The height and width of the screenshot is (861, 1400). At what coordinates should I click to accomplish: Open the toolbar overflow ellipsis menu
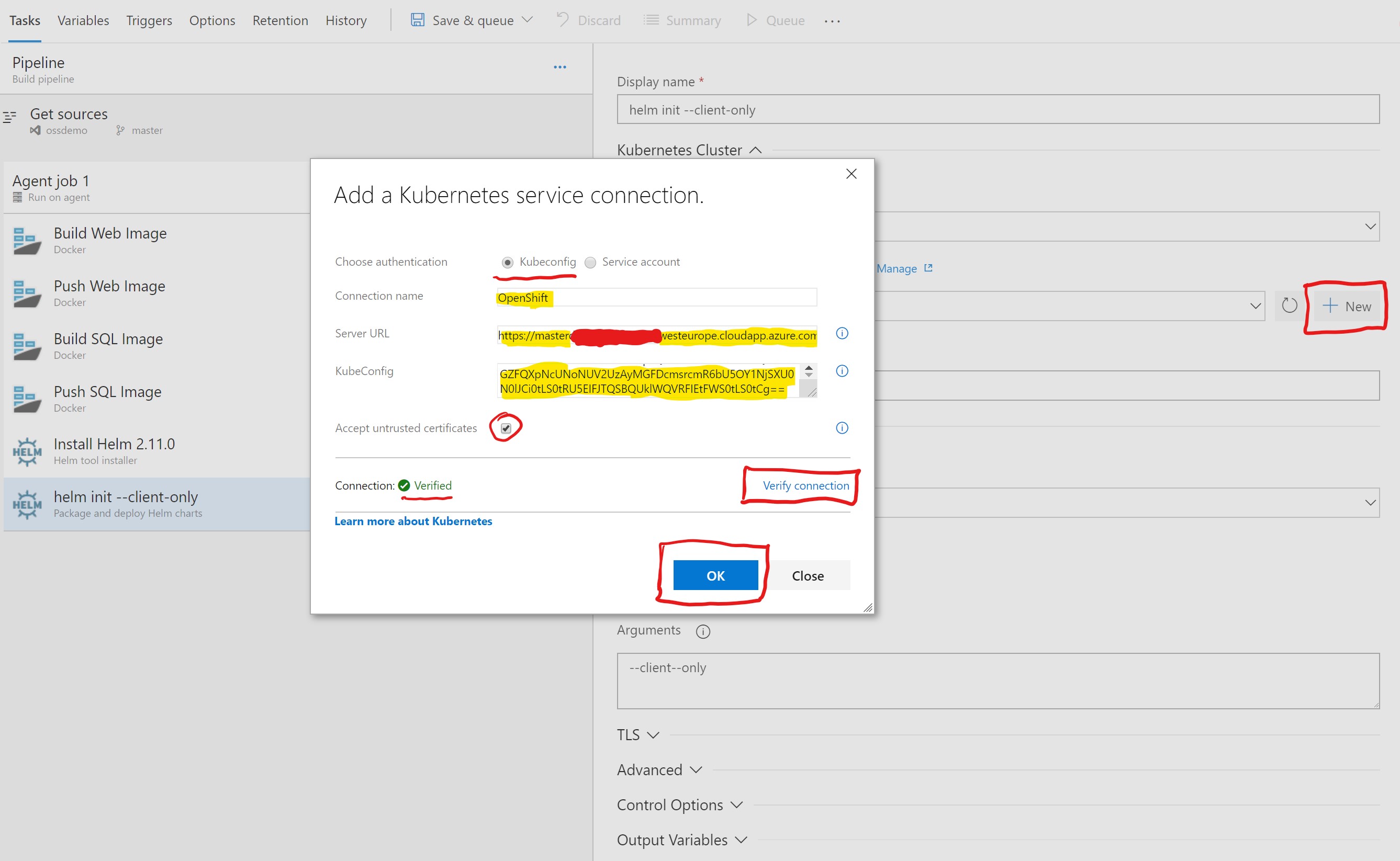pyautogui.click(x=832, y=21)
